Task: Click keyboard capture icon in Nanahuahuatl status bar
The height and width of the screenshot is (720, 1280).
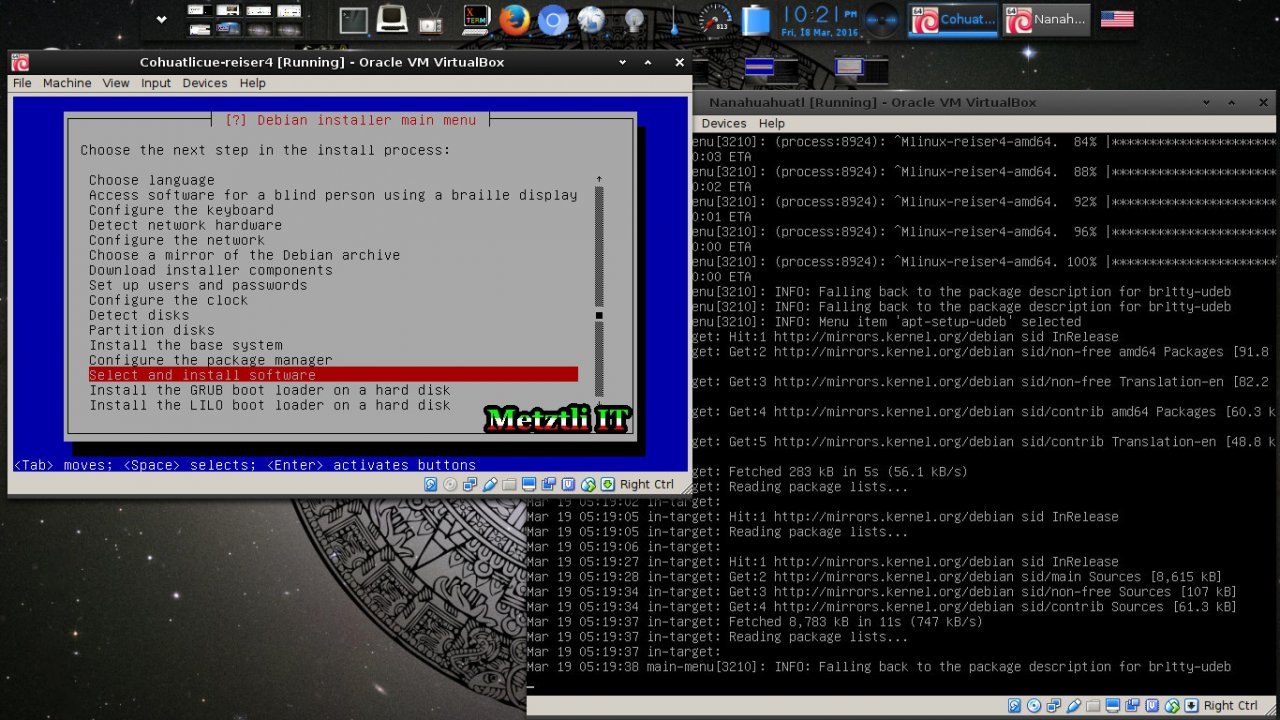Action: point(1191,705)
